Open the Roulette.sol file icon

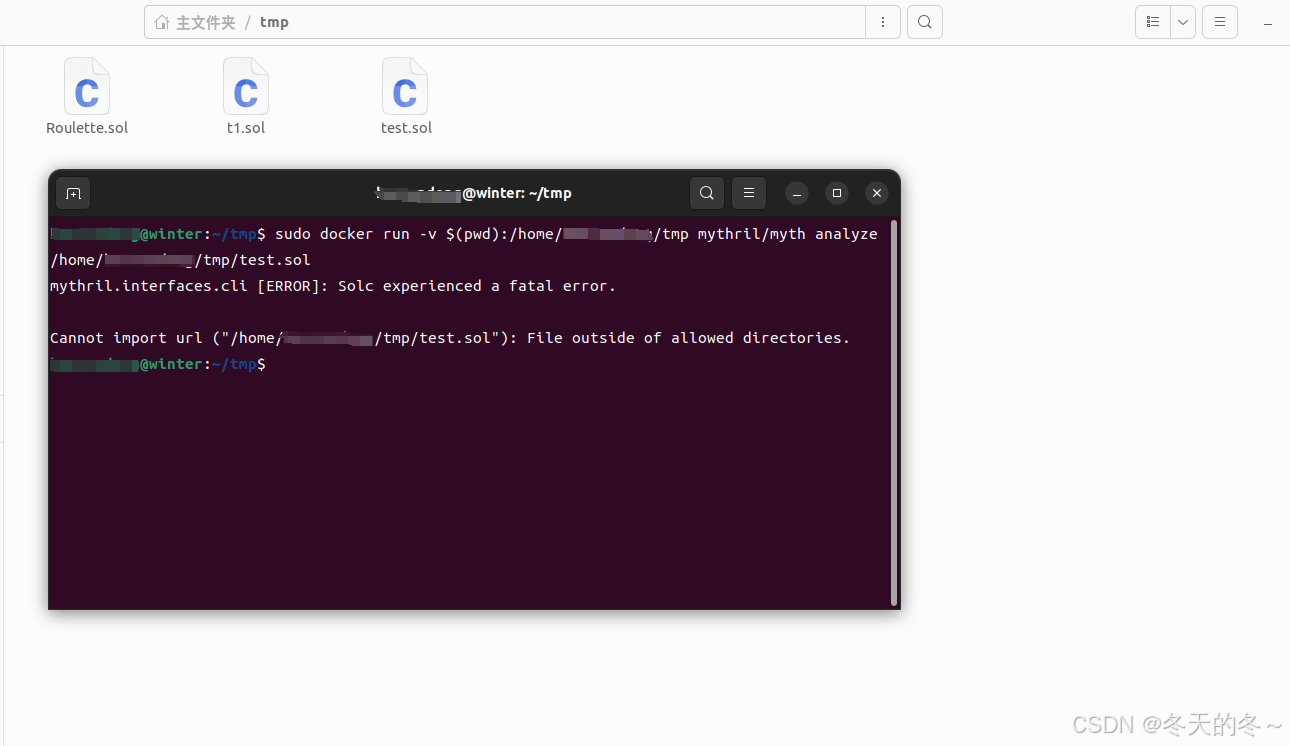[x=87, y=86]
